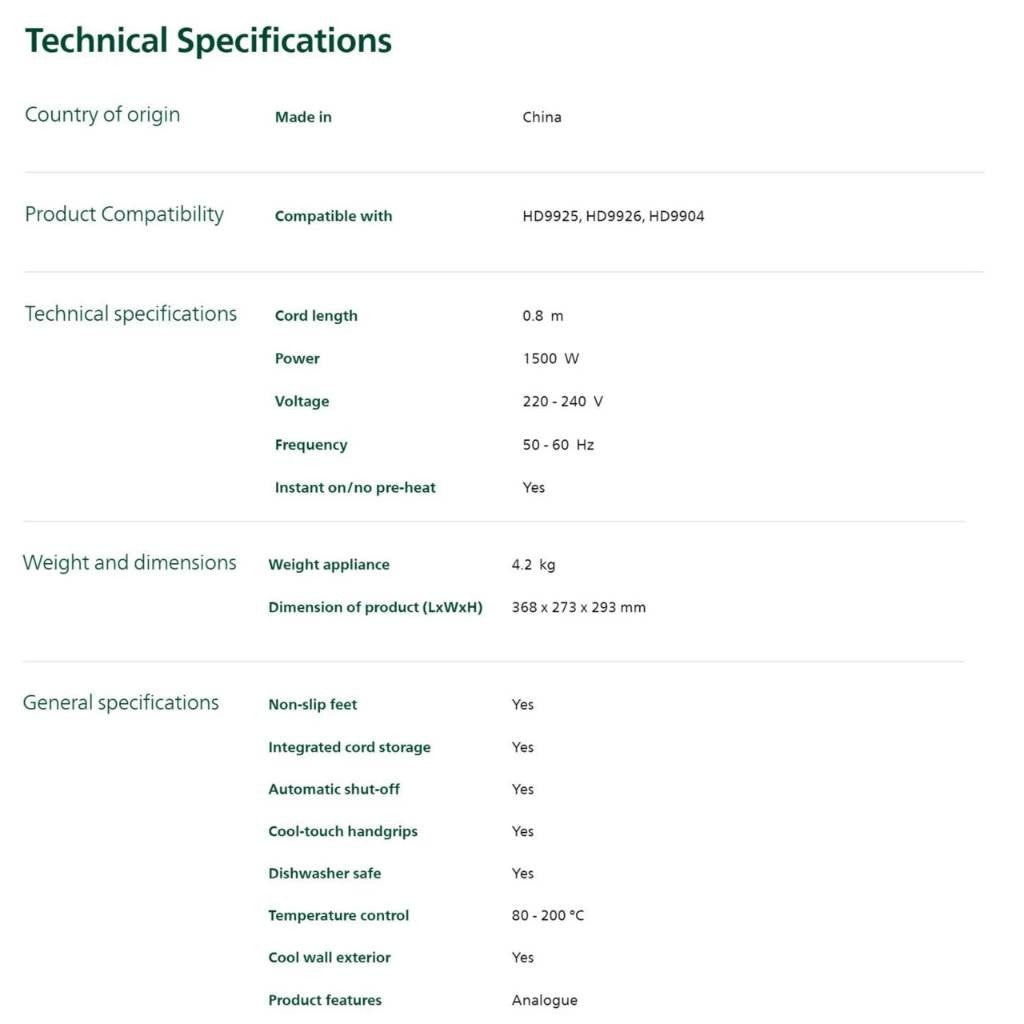Viewport: 1024px width, 1024px height.
Task: Click the Weight and dimensions section title
Action: click(x=130, y=563)
